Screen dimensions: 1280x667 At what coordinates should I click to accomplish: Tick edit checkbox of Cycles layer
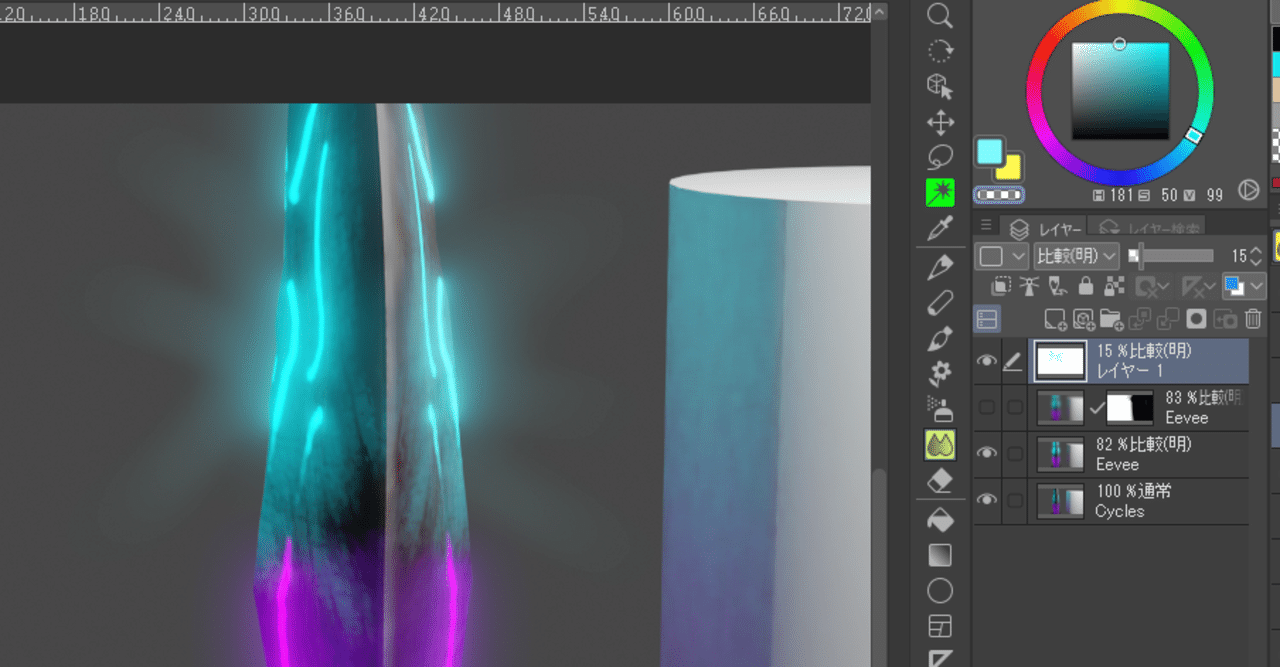point(1015,500)
